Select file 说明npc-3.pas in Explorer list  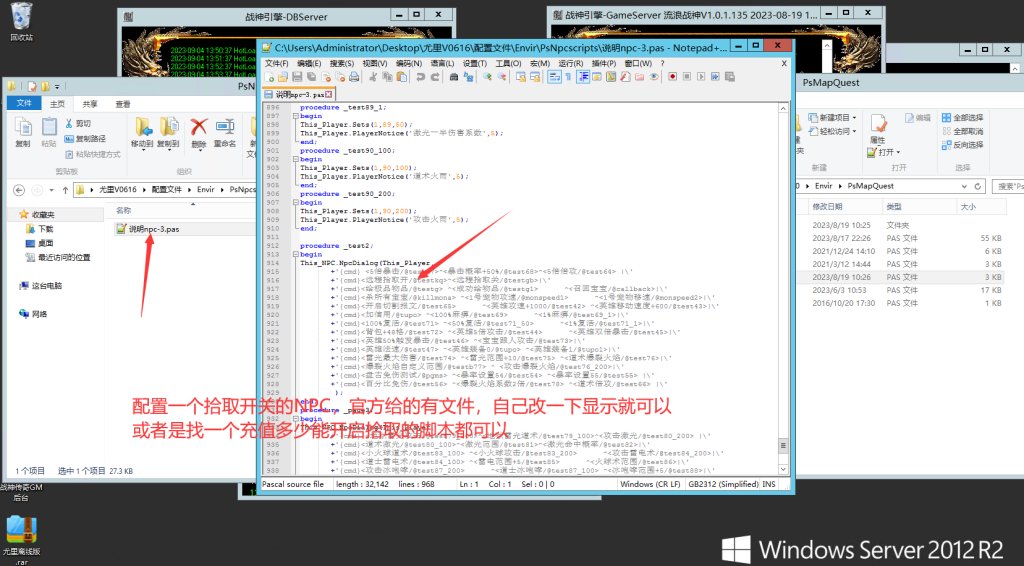(185, 229)
